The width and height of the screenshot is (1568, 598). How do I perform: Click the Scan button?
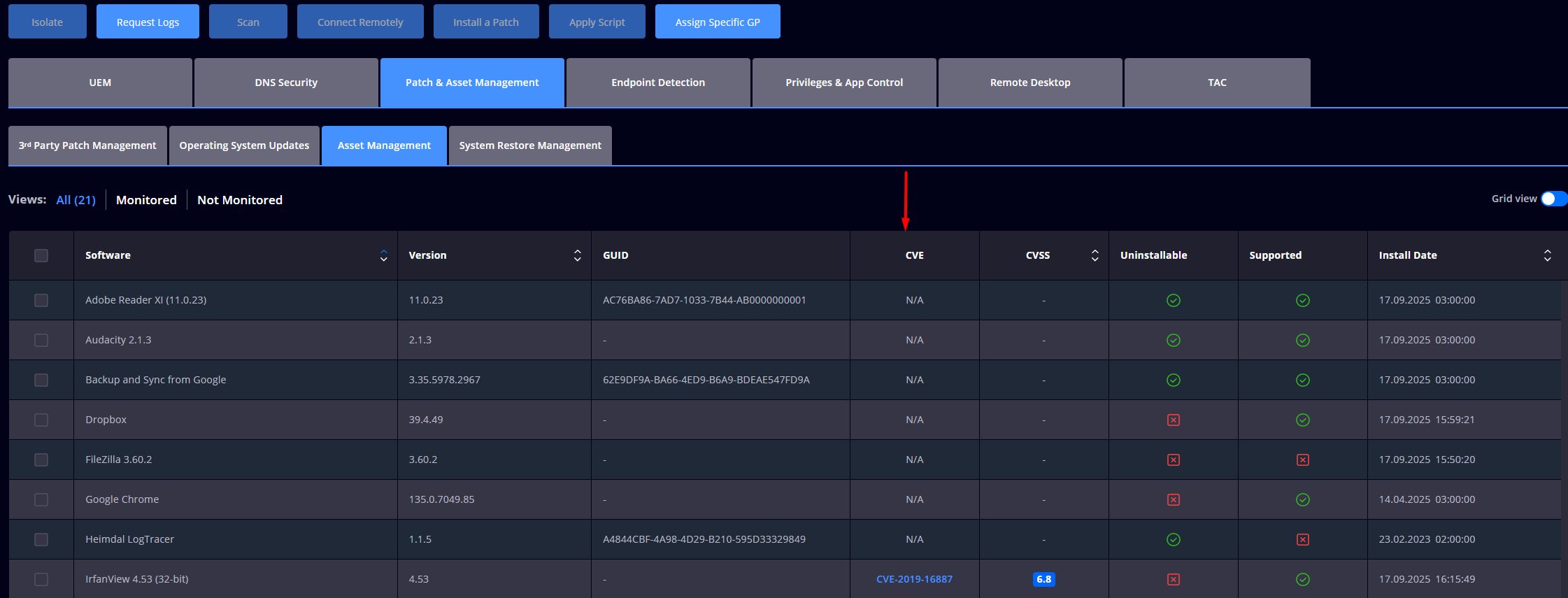point(248,22)
